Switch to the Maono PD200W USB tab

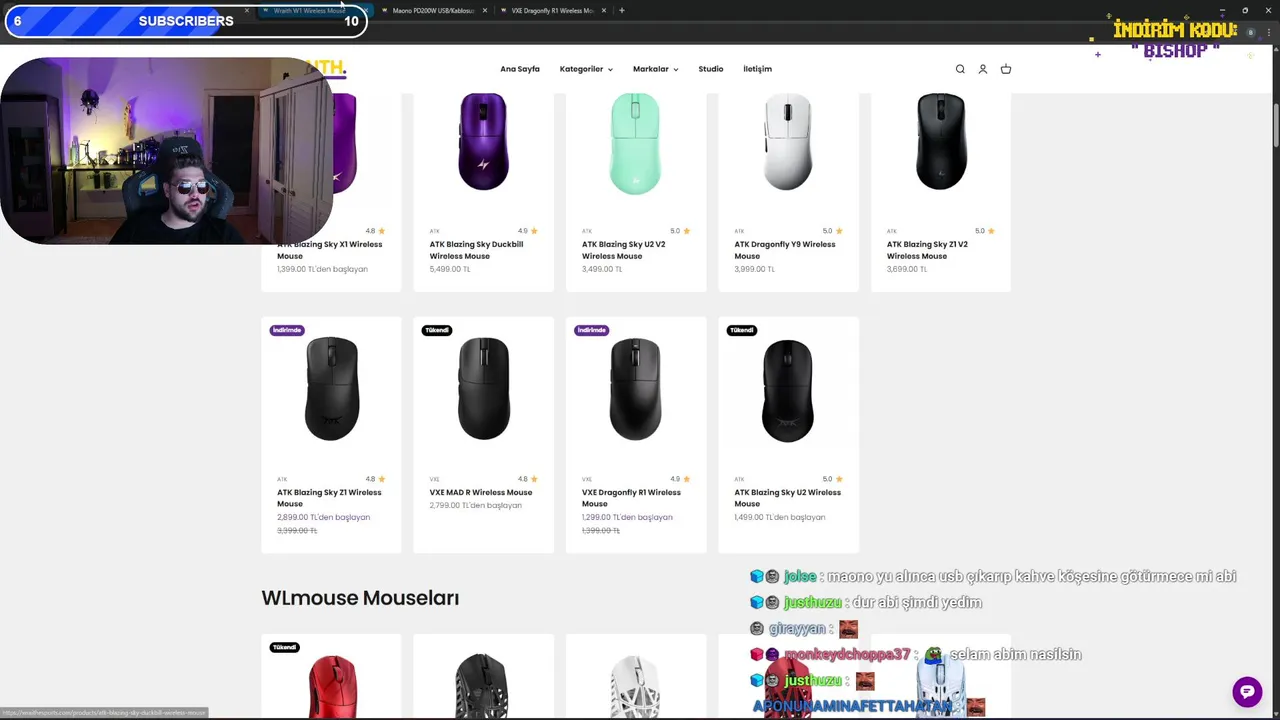[x=433, y=10]
